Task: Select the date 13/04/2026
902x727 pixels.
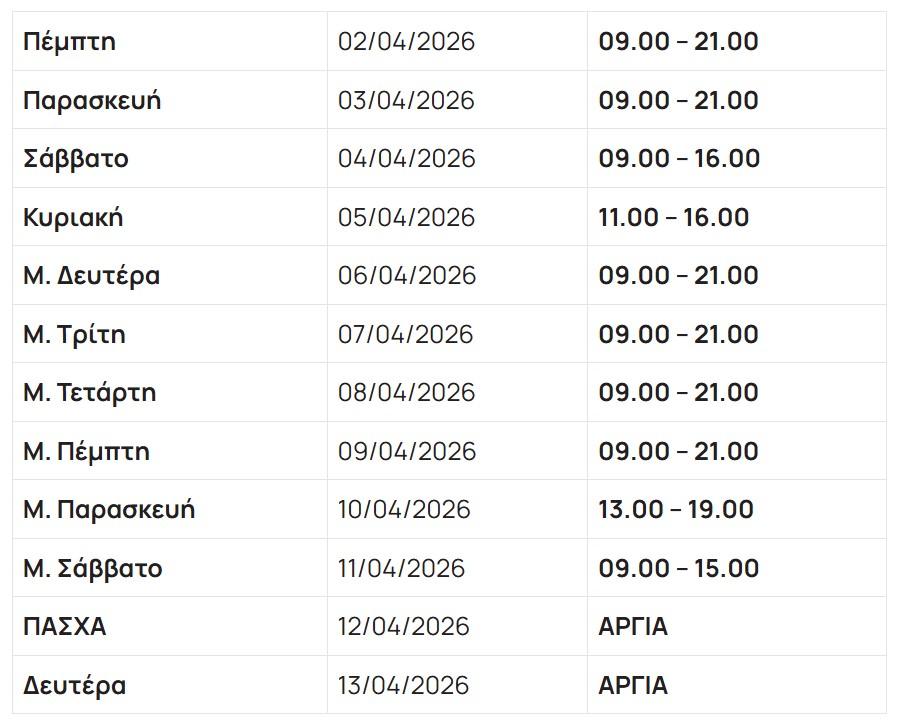Action: (403, 686)
